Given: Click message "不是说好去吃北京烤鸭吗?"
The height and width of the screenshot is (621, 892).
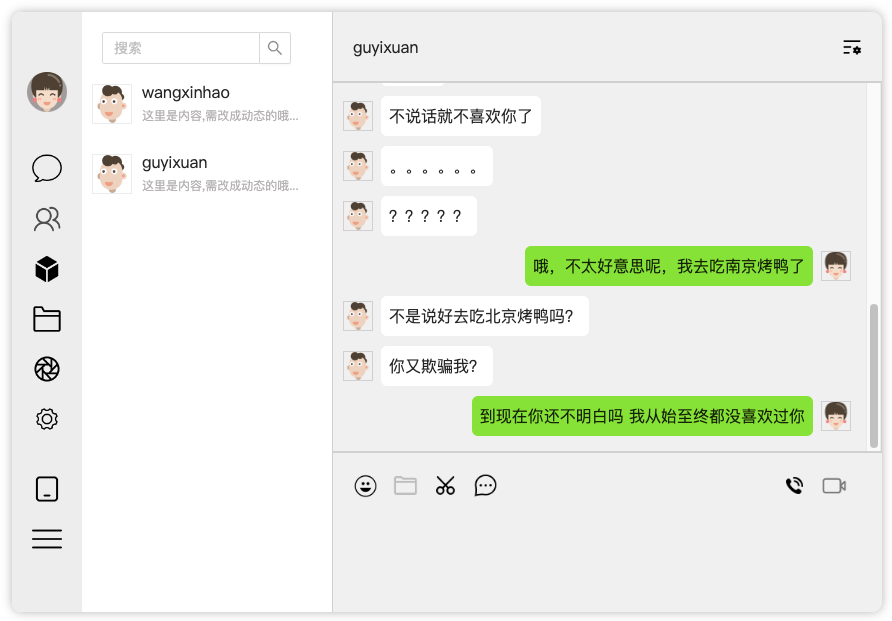Looking at the screenshot, I should coord(485,316).
